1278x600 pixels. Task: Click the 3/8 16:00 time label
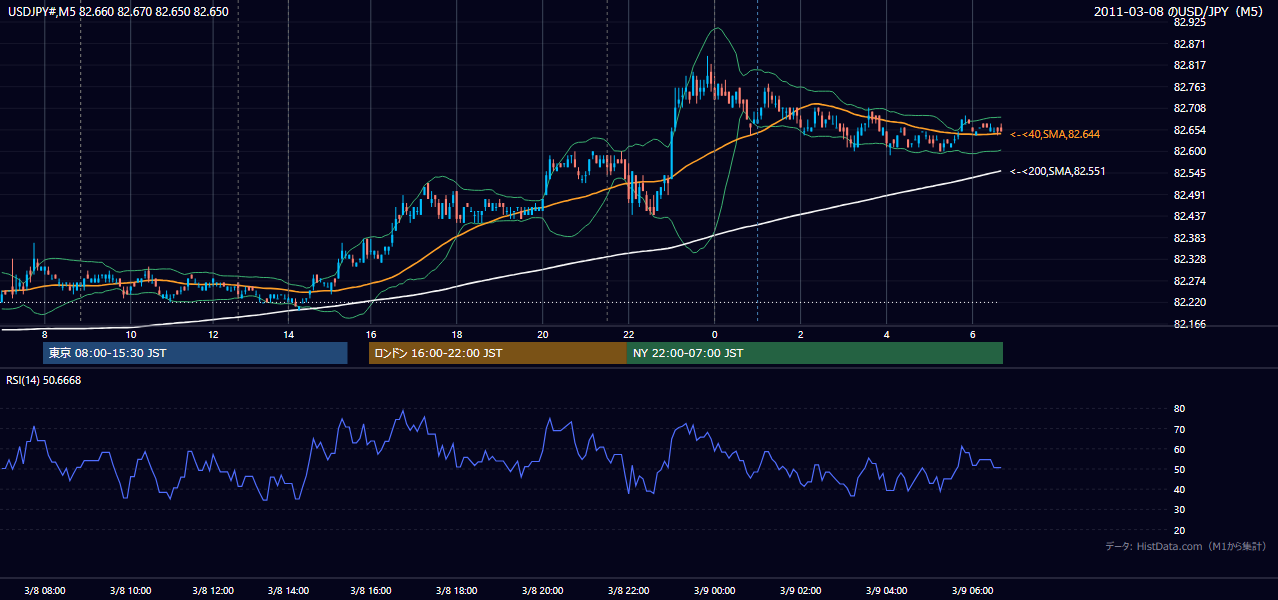tap(370, 591)
